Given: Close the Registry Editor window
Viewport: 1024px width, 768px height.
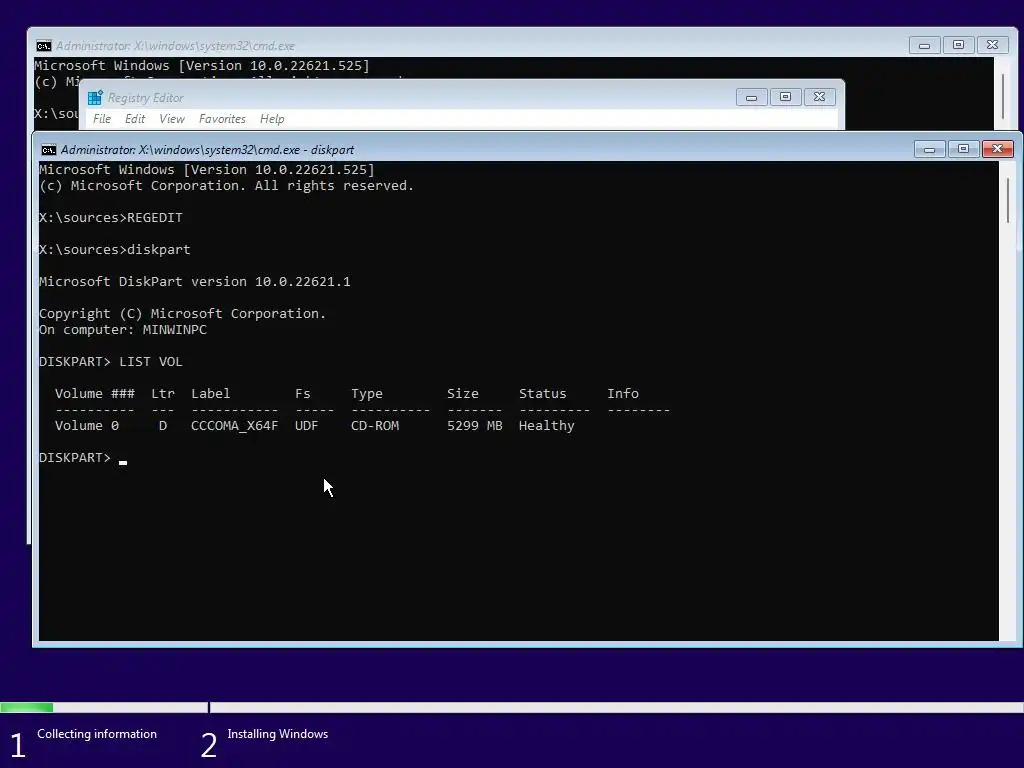Looking at the screenshot, I should pyautogui.click(x=819, y=97).
